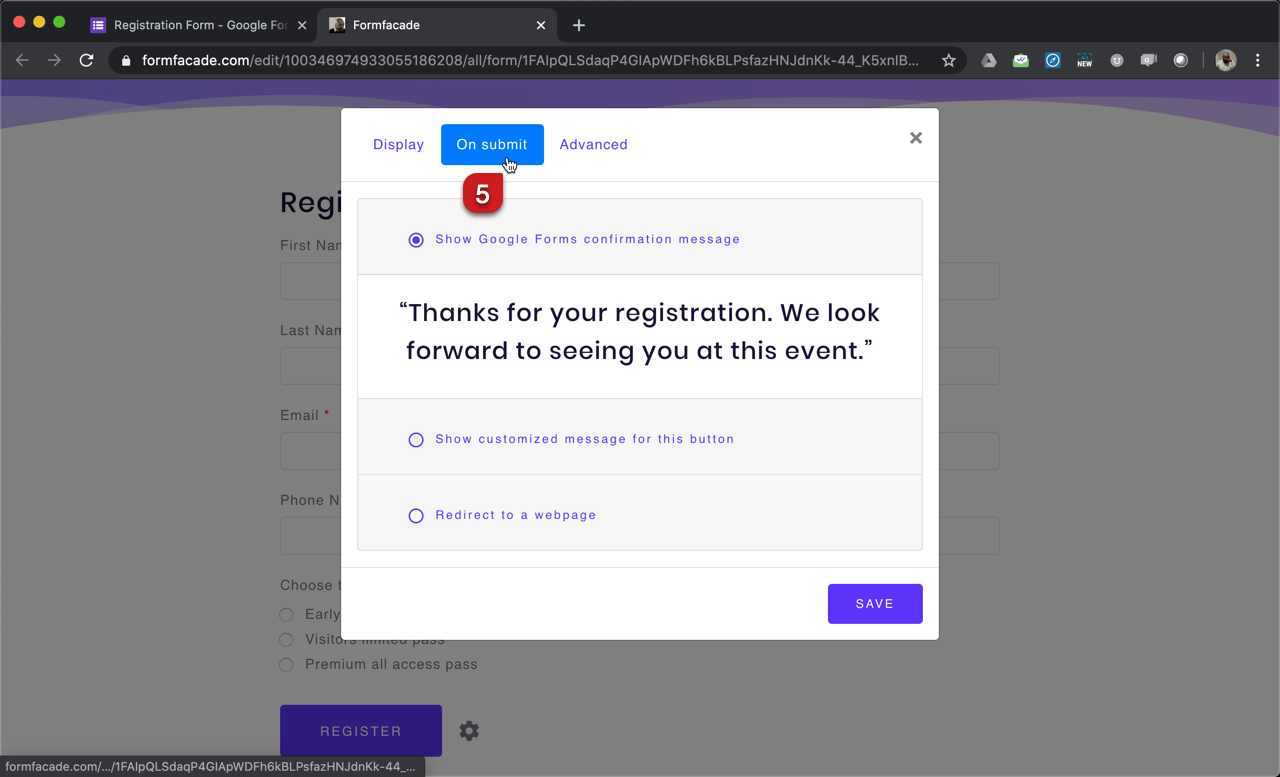Open the green envelope mail-tracking extension
Screen dimensions: 1280x777
click(x=1020, y=61)
